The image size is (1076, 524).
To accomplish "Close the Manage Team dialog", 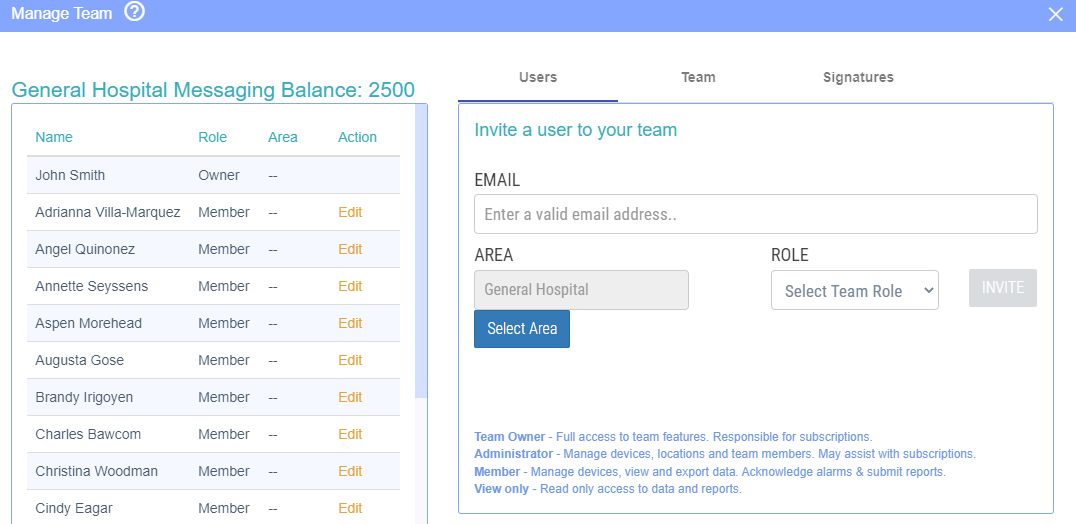I will (1055, 14).
